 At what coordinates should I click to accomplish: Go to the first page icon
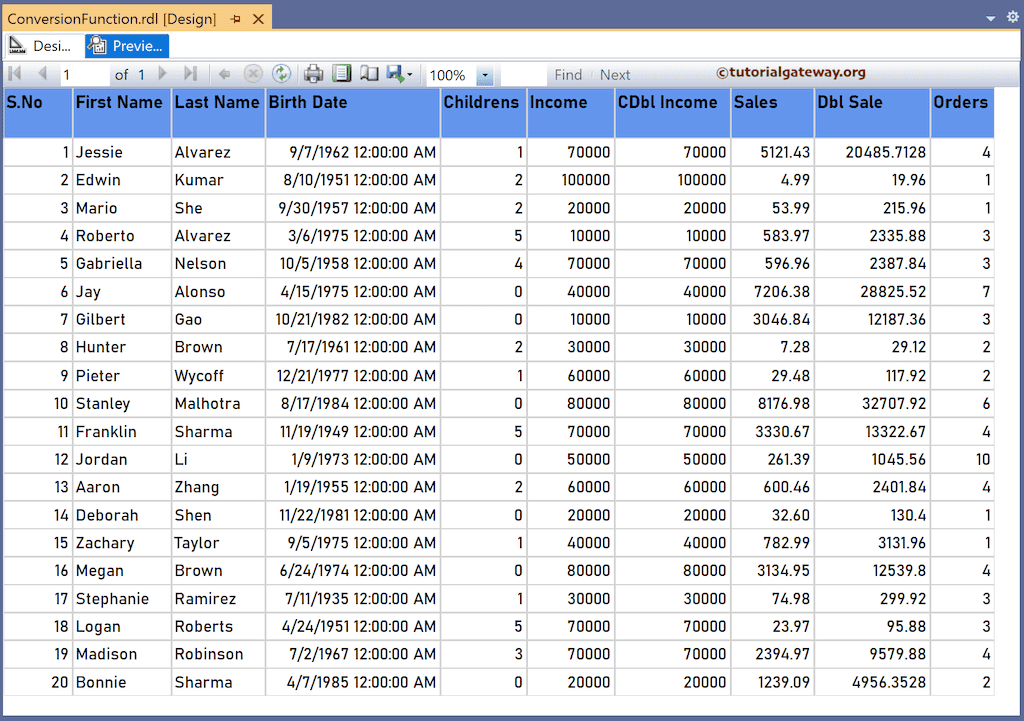pyautogui.click(x=14, y=74)
